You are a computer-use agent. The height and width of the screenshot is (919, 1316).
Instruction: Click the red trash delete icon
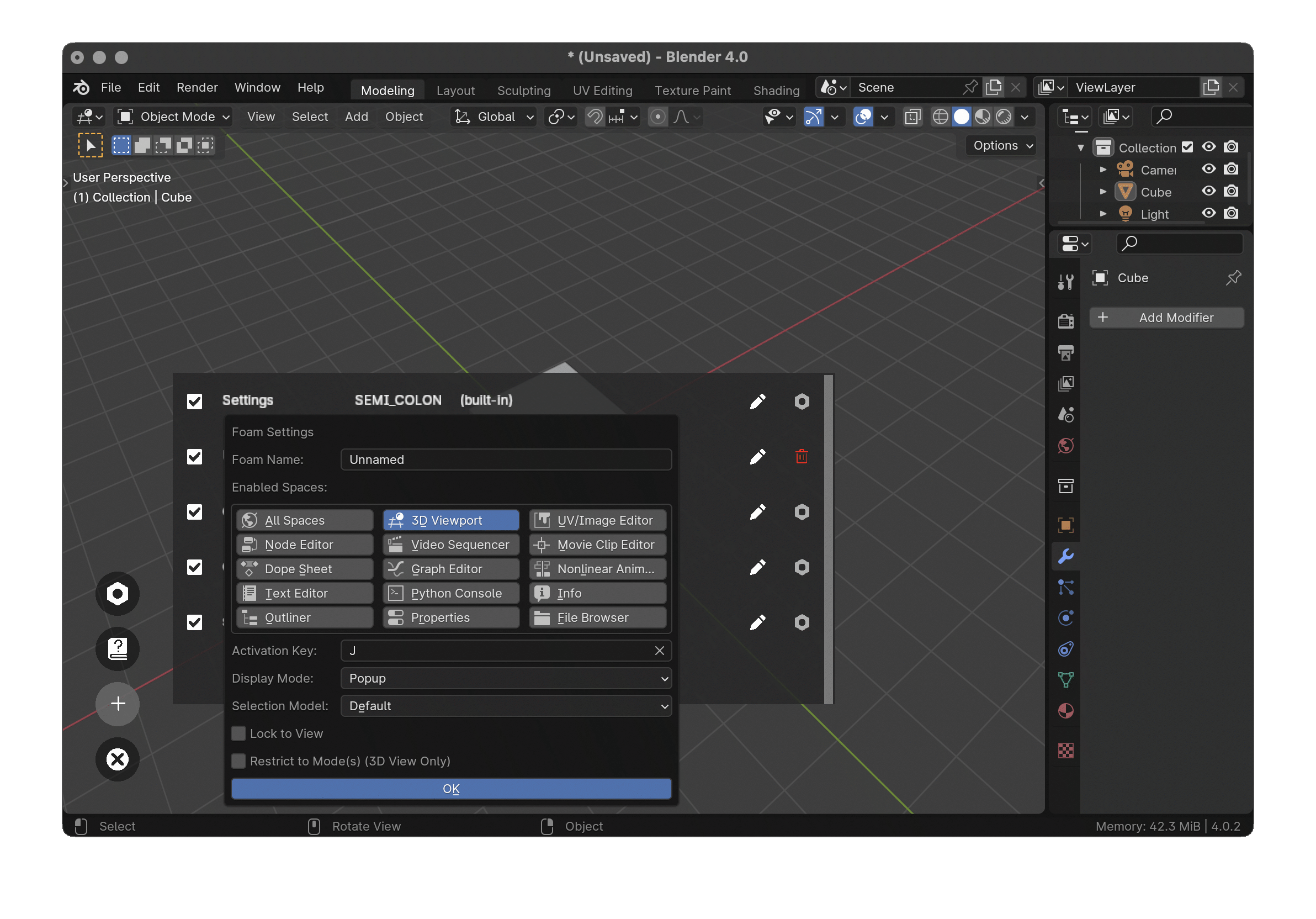802,457
